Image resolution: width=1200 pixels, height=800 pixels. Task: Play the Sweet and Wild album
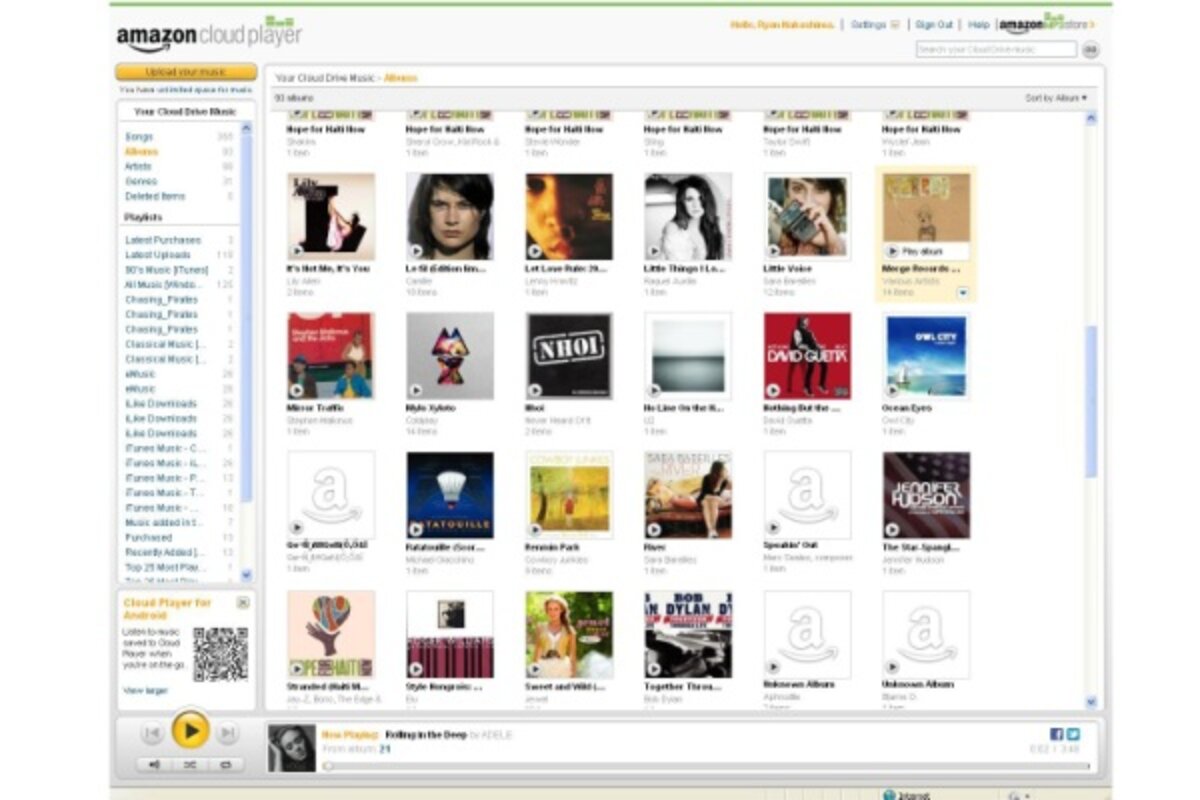pos(535,668)
